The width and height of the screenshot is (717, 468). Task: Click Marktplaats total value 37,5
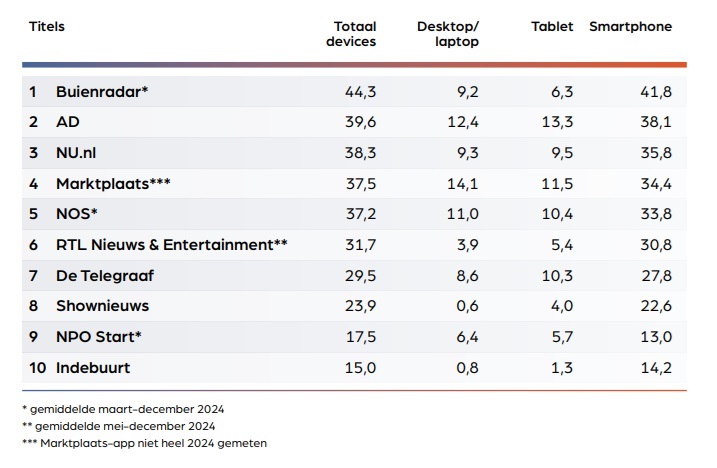click(361, 184)
